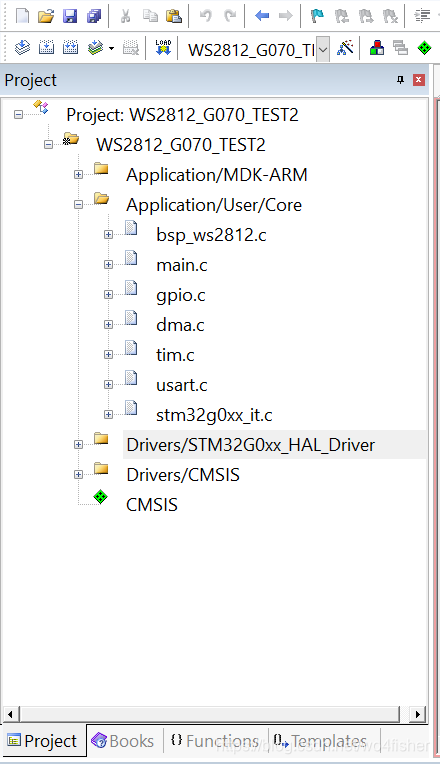The height and width of the screenshot is (764, 440).
Task: Collapse the WS2812_G070_TEST2 target node
Action: pyautogui.click(x=48, y=145)
